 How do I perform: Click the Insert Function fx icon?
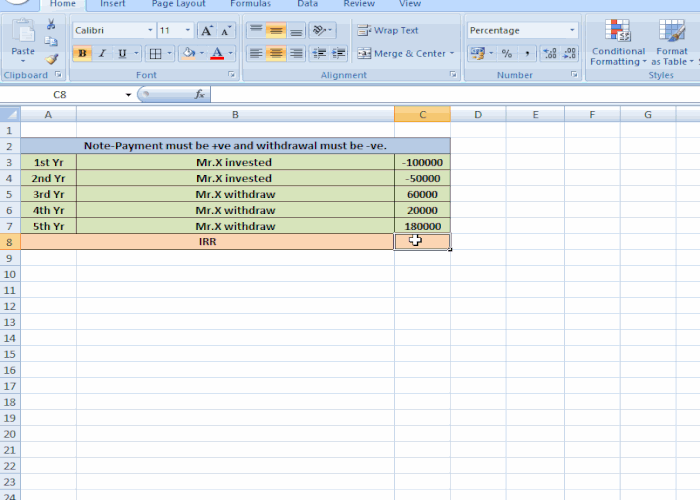200,94
